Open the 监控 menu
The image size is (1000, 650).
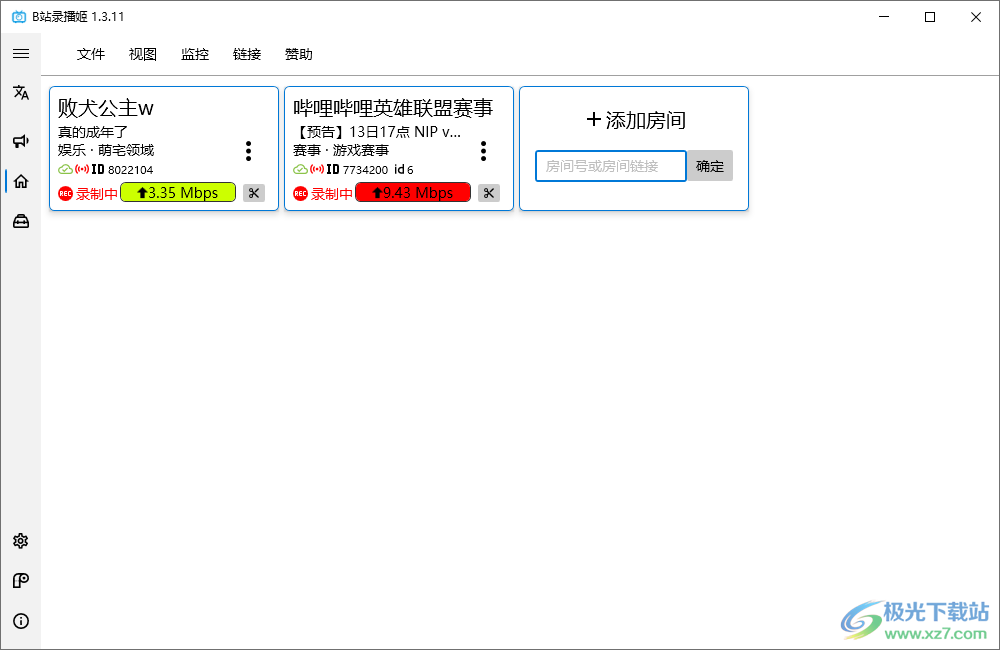[x=195, y=54]
